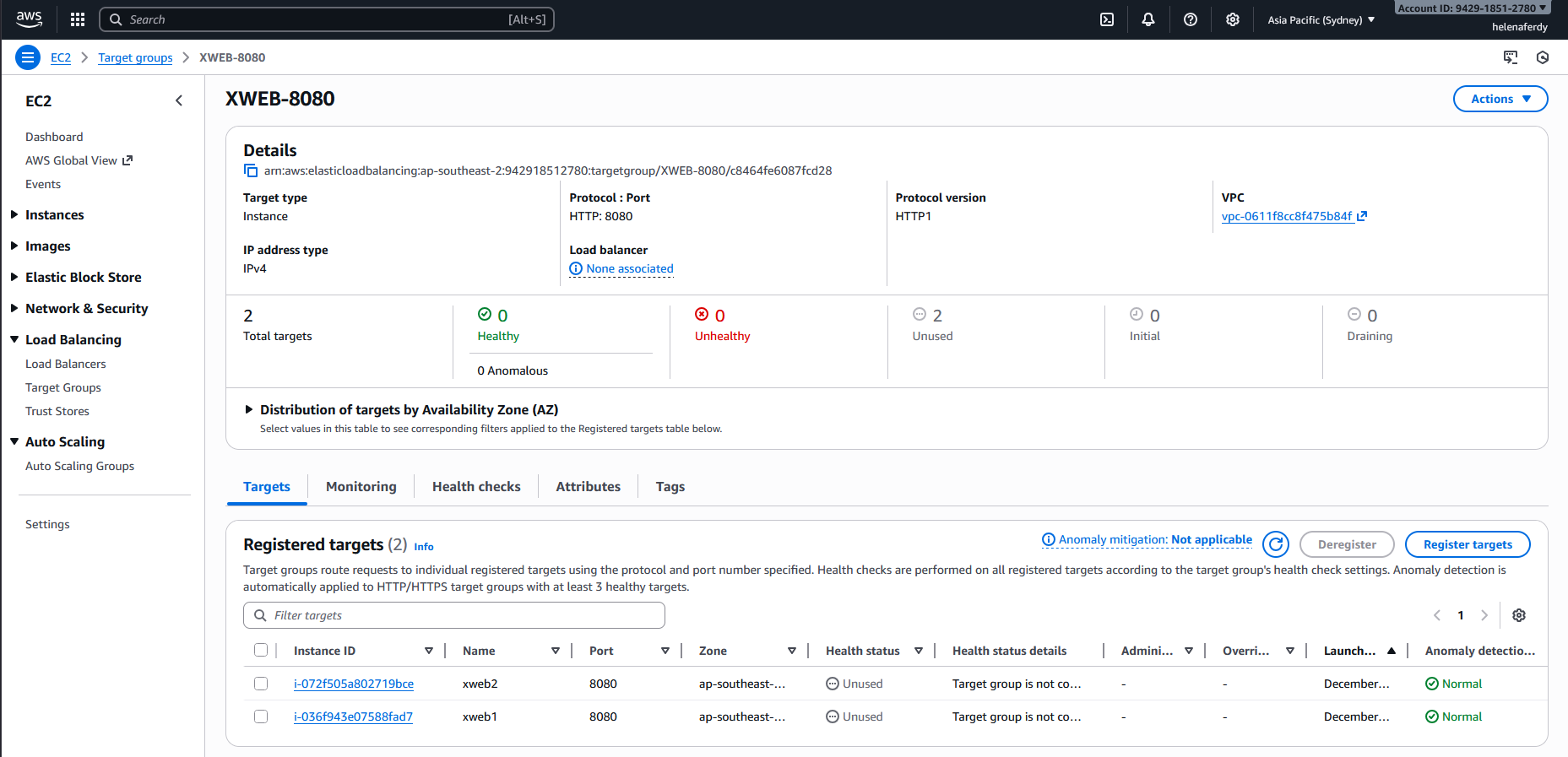
Task: Toggle the hamburger navigation menu
Action: point(28,57)
